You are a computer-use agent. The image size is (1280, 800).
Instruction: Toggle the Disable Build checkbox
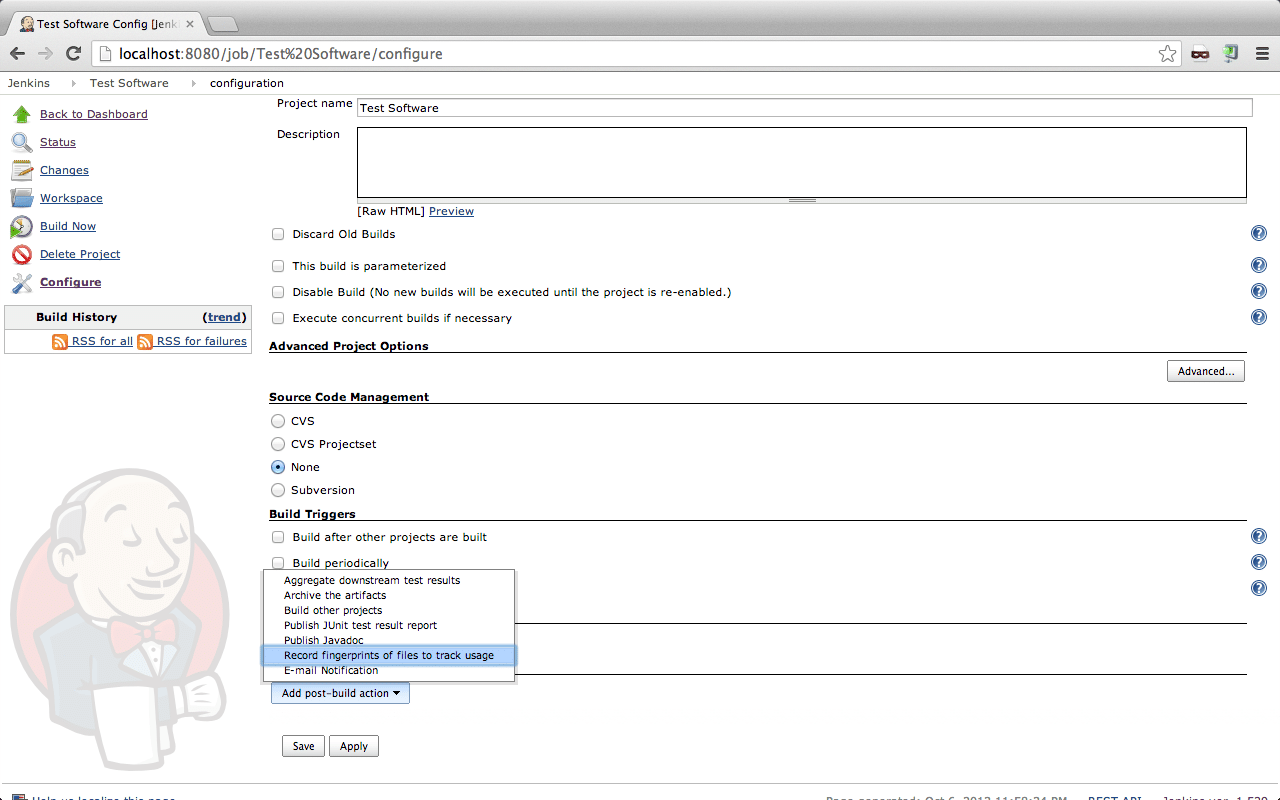tap(278, 292)
